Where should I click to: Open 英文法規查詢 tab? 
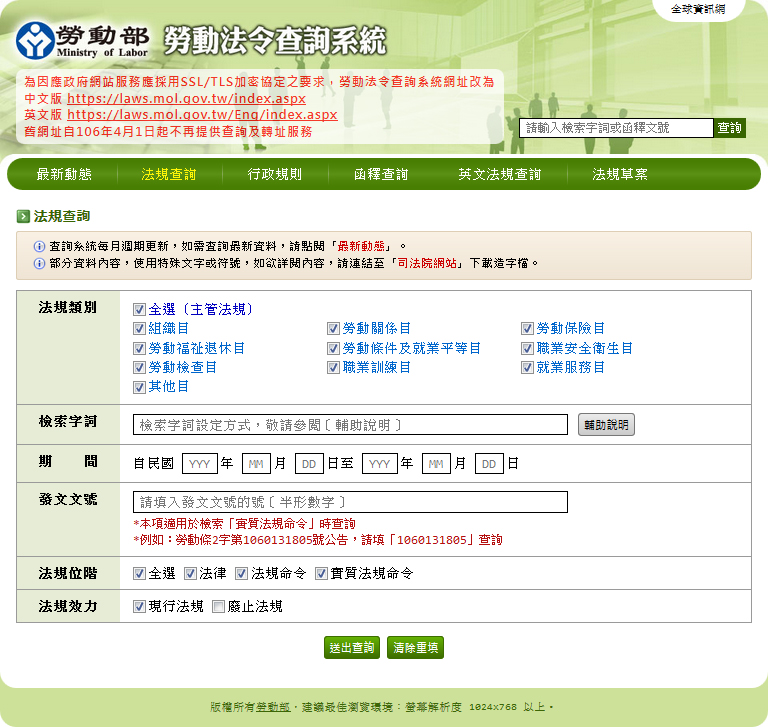pos(499,174)
